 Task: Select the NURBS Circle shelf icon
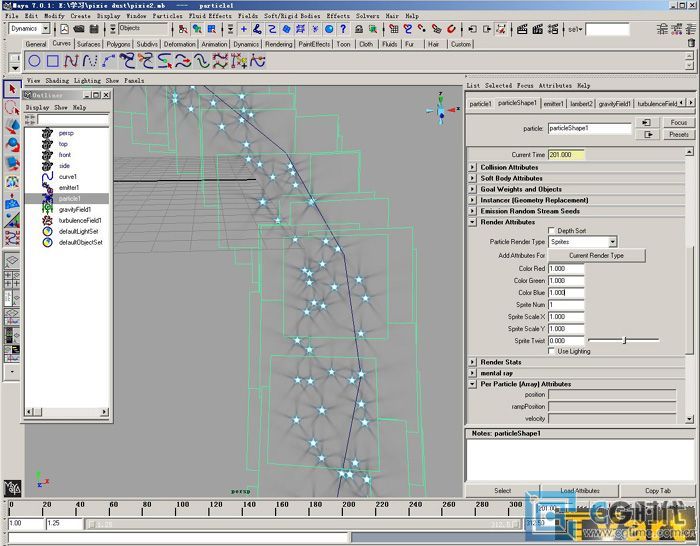(x=34, y=61)
